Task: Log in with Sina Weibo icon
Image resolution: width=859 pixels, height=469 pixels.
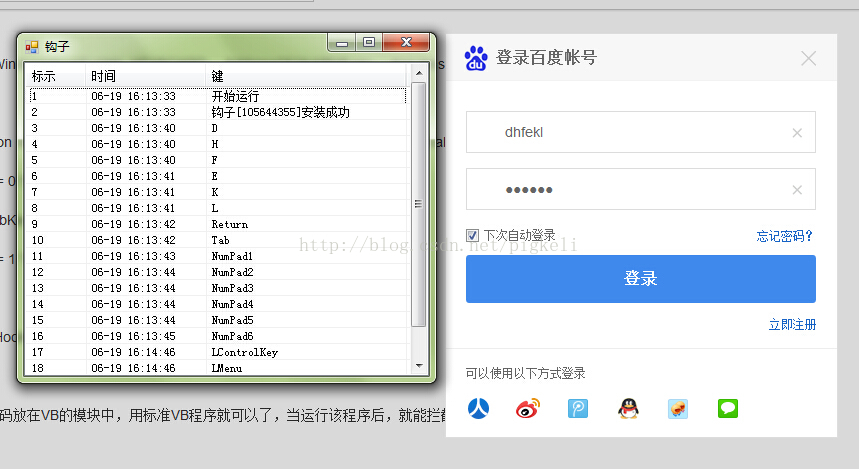Action: 528,408
